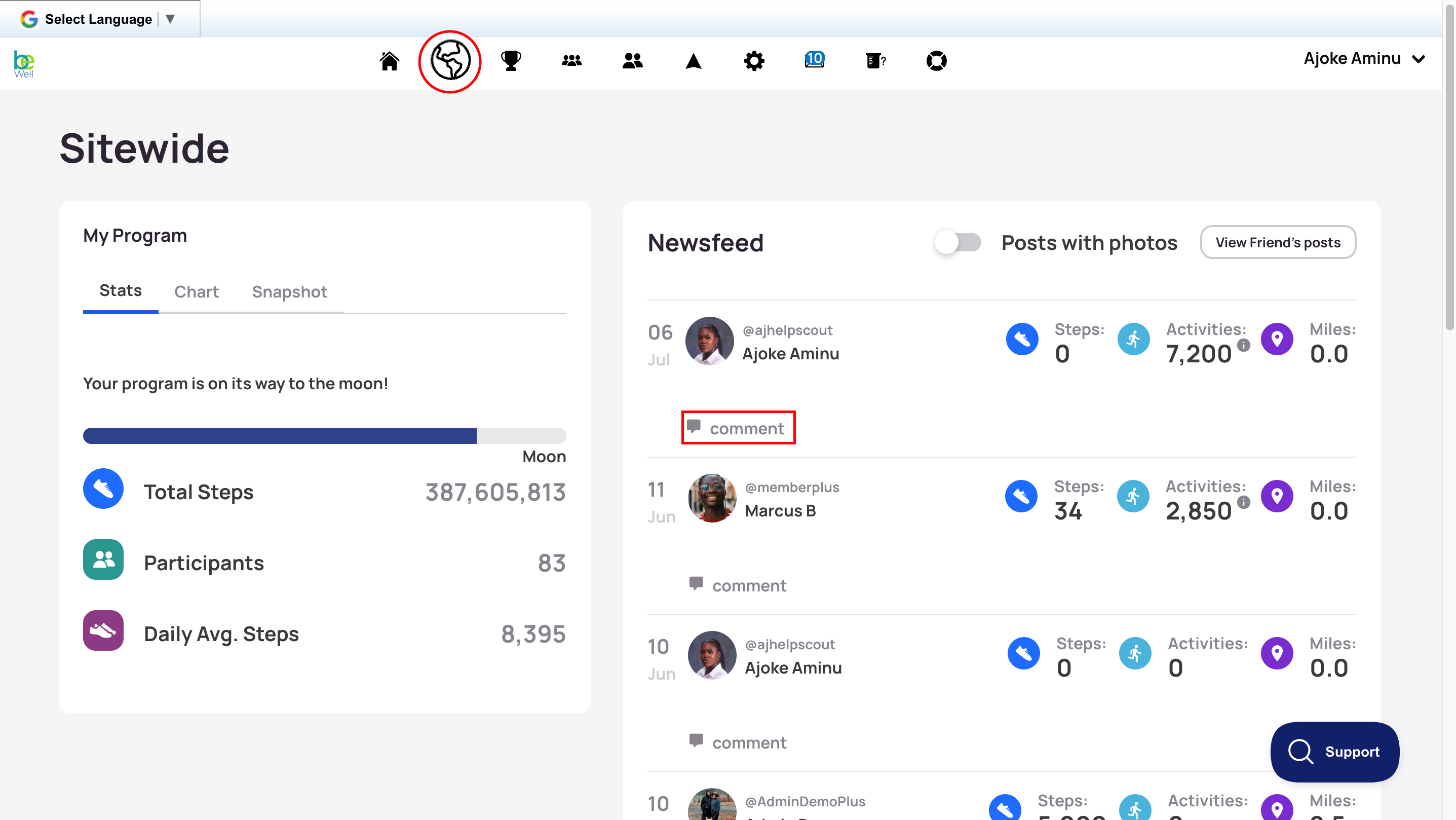Comment on the 06 Jul Ajoke Aminu post
The image size is (1456, 820).
[x=737, y=428]
